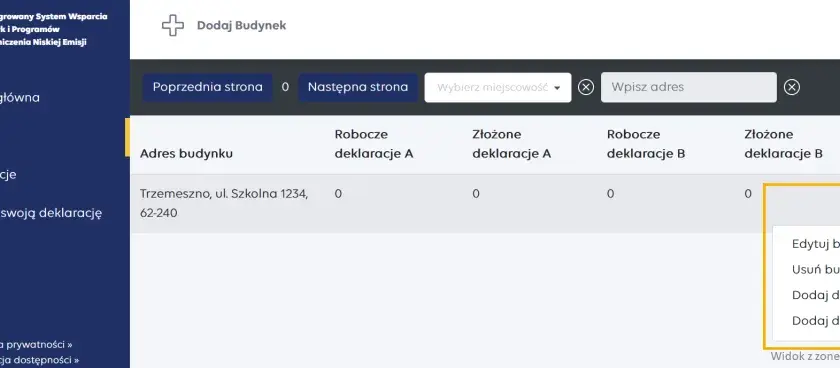
Task: Click the Robocze deklaracje B column header
Action: click(x=646, y=144)
